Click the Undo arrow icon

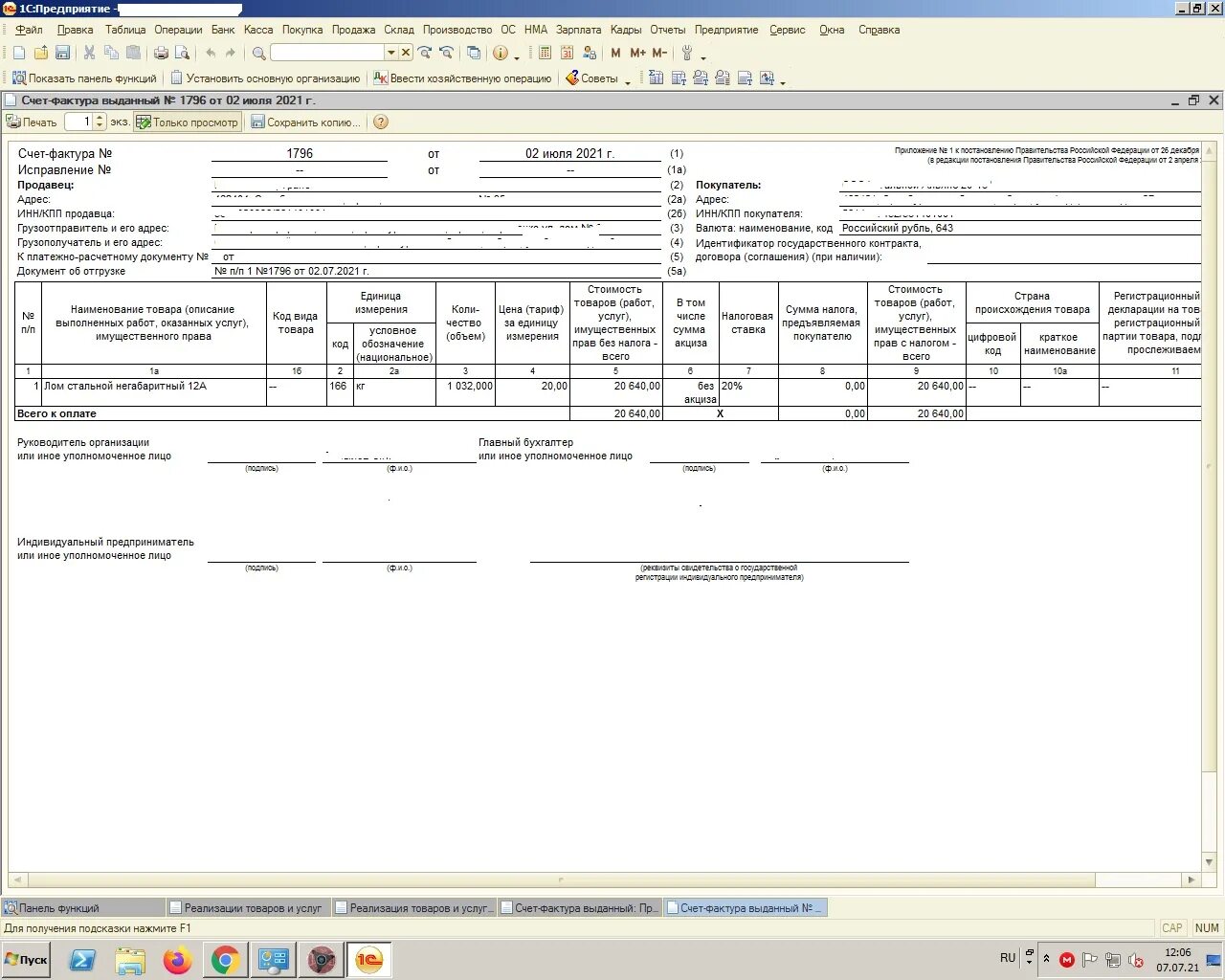coord(211,54)
